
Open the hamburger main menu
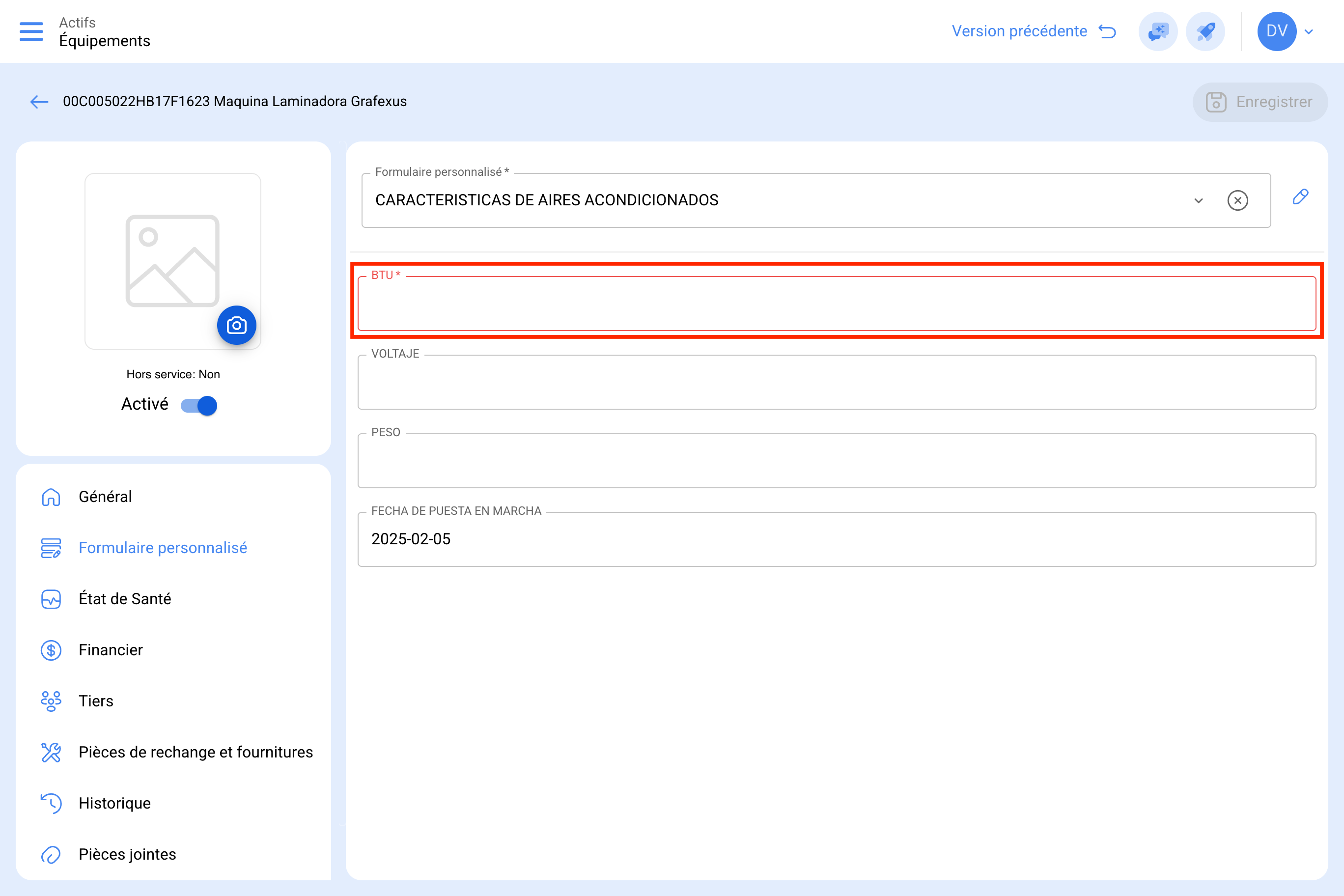(x=31, y=31)
